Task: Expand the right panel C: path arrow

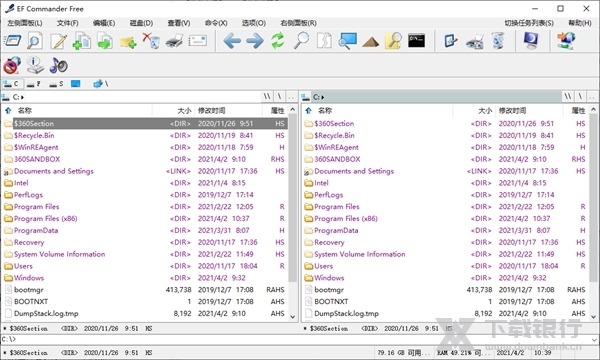Action: click(323, 97)
